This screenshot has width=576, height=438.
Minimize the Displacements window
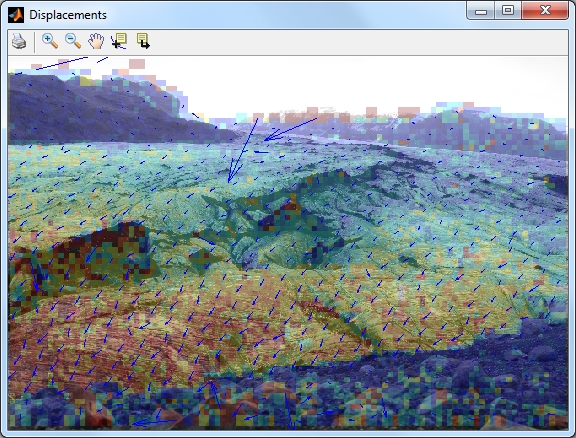click(x=480, y=11)
